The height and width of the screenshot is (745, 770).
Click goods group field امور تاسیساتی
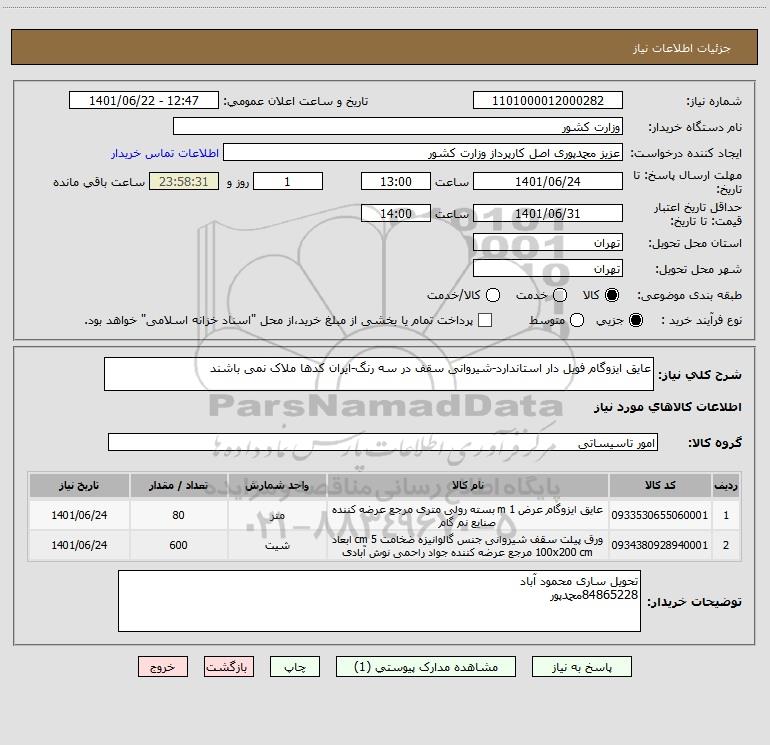coord(383,442)
